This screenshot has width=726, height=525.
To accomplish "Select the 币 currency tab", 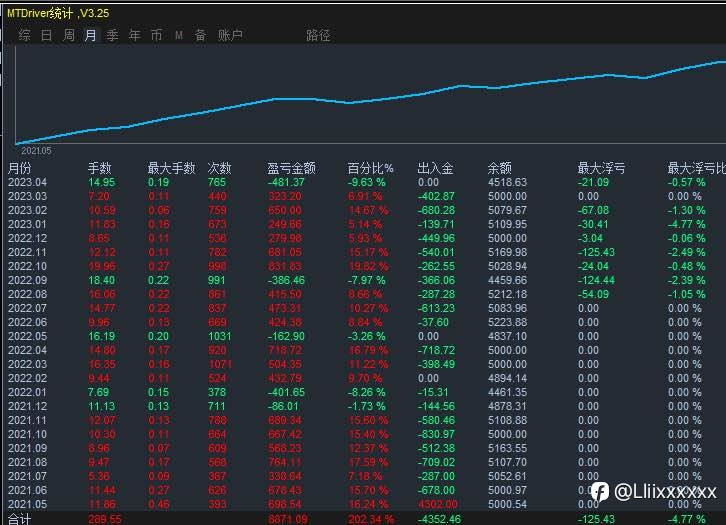I will pos(156,35).
